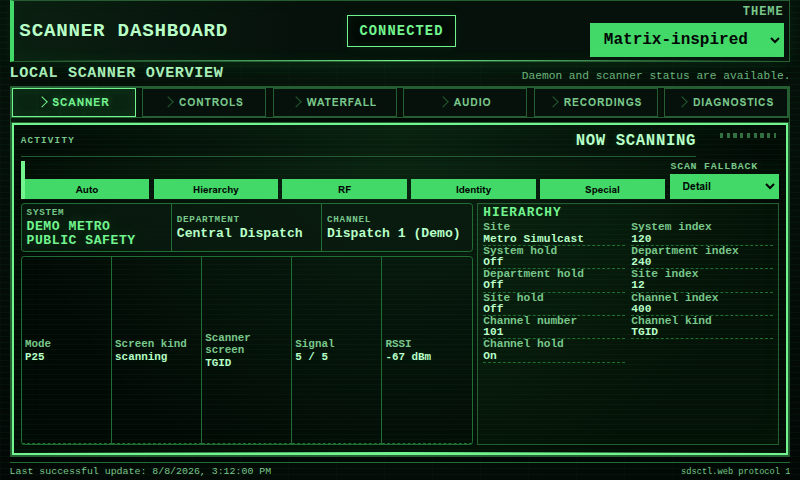Click the Screen kind scanning cell
Screen dimensions: 800x480
pyautogui.click(x=156, y=350)
